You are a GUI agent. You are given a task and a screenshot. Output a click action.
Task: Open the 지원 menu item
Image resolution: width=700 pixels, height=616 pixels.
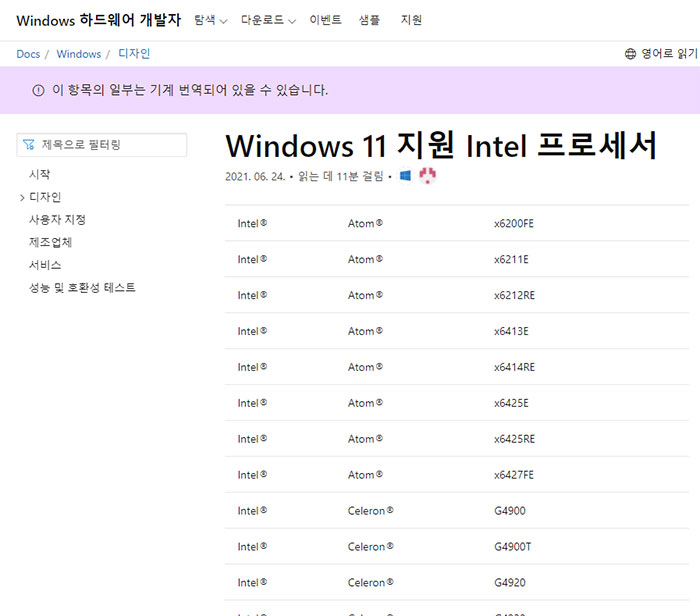tap(411, 20)
